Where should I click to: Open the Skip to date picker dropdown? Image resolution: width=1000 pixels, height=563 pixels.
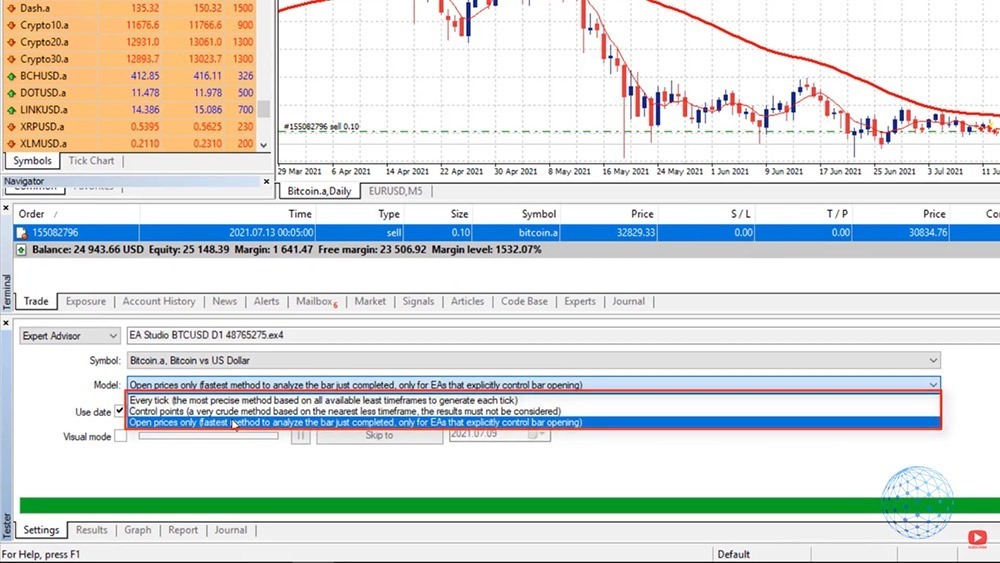click(x=541, y=434)
